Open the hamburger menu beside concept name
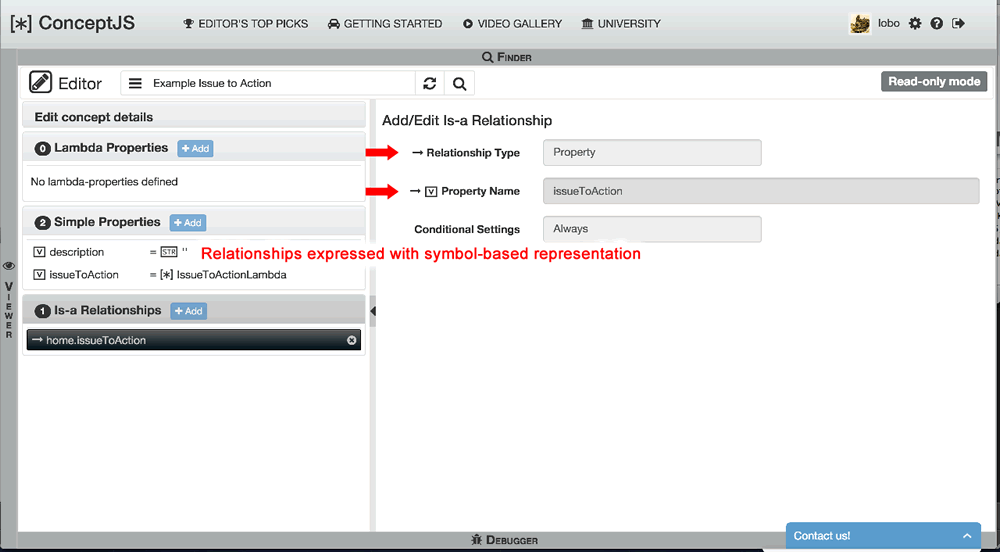 tap(135, 84)
